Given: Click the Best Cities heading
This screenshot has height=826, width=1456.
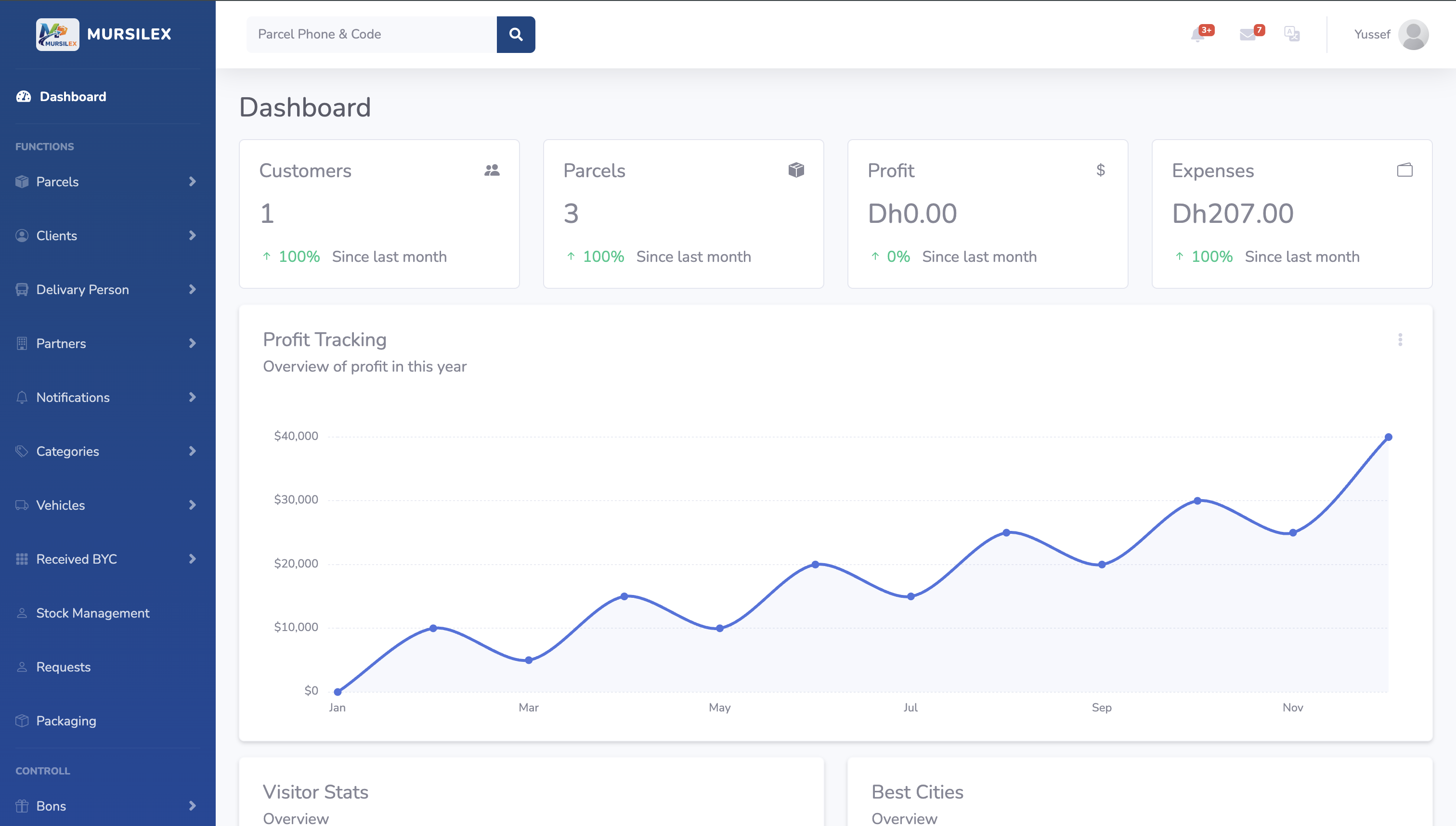Looking at the screenshot, I should (x=918, y=792).
